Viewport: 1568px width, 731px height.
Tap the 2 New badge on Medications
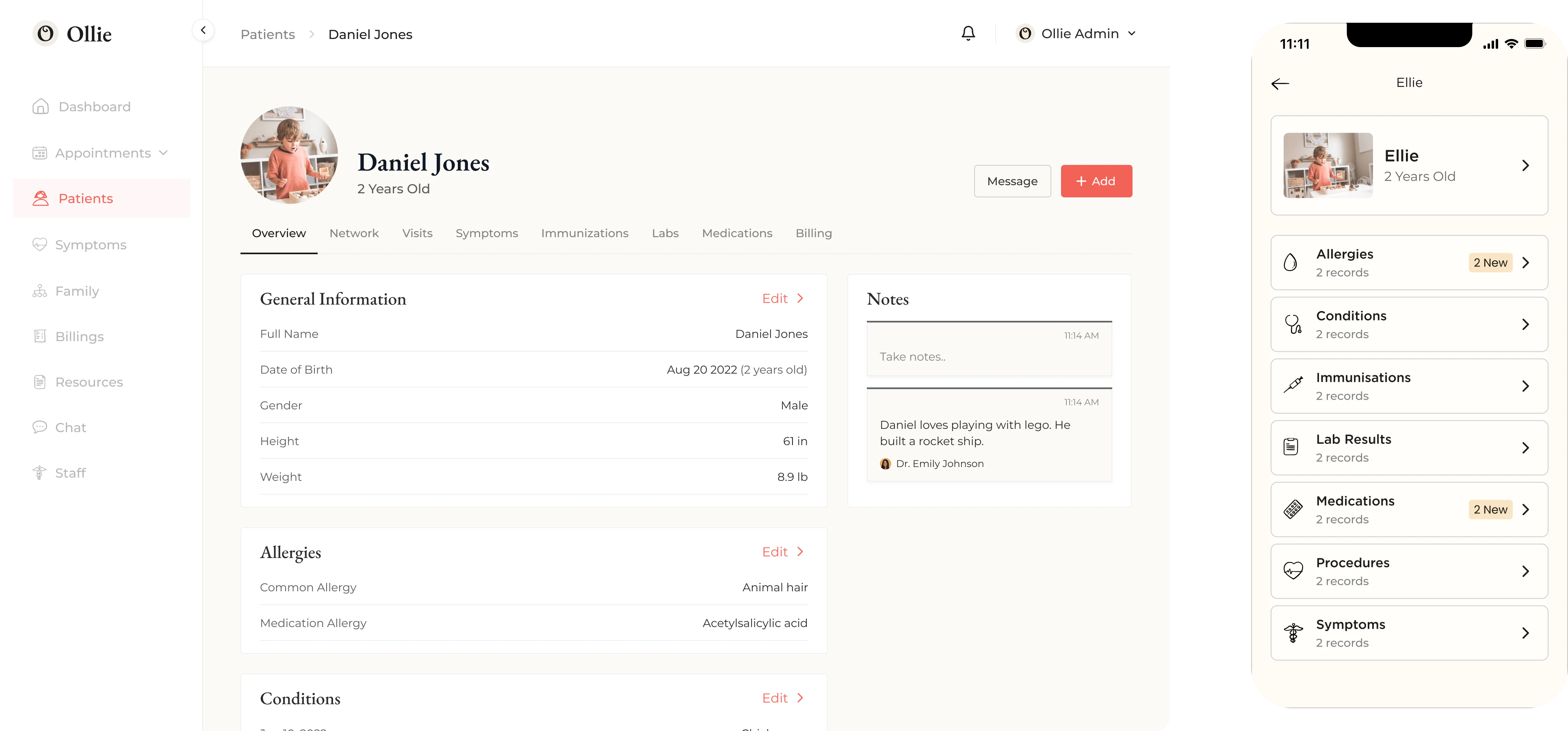[x=1490, y=509]
